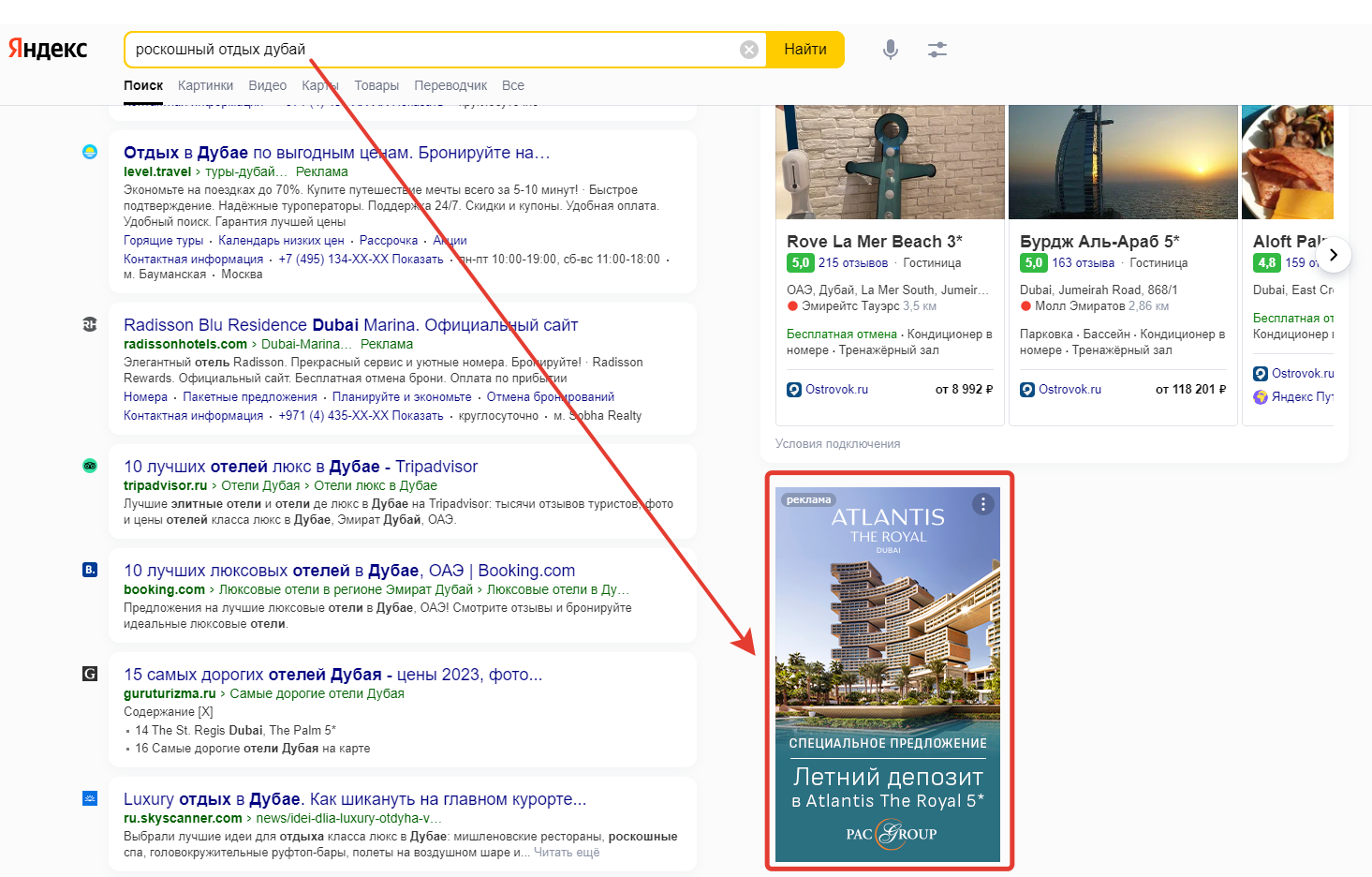Click the Atlantis The Royal ad banner

pyautogui.click(x=888, y=675)
